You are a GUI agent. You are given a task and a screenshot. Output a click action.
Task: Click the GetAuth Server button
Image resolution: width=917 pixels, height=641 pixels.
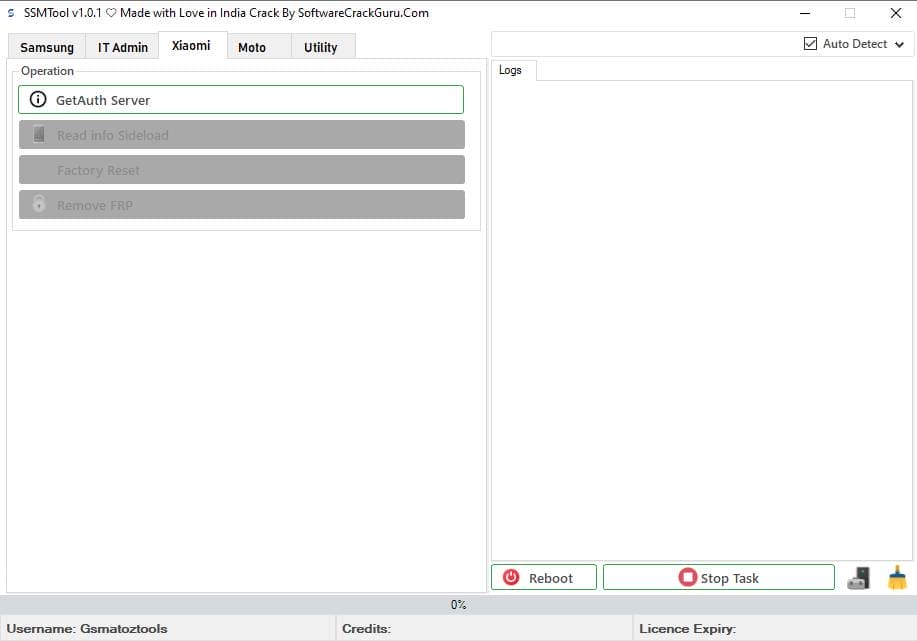[240, 99]
